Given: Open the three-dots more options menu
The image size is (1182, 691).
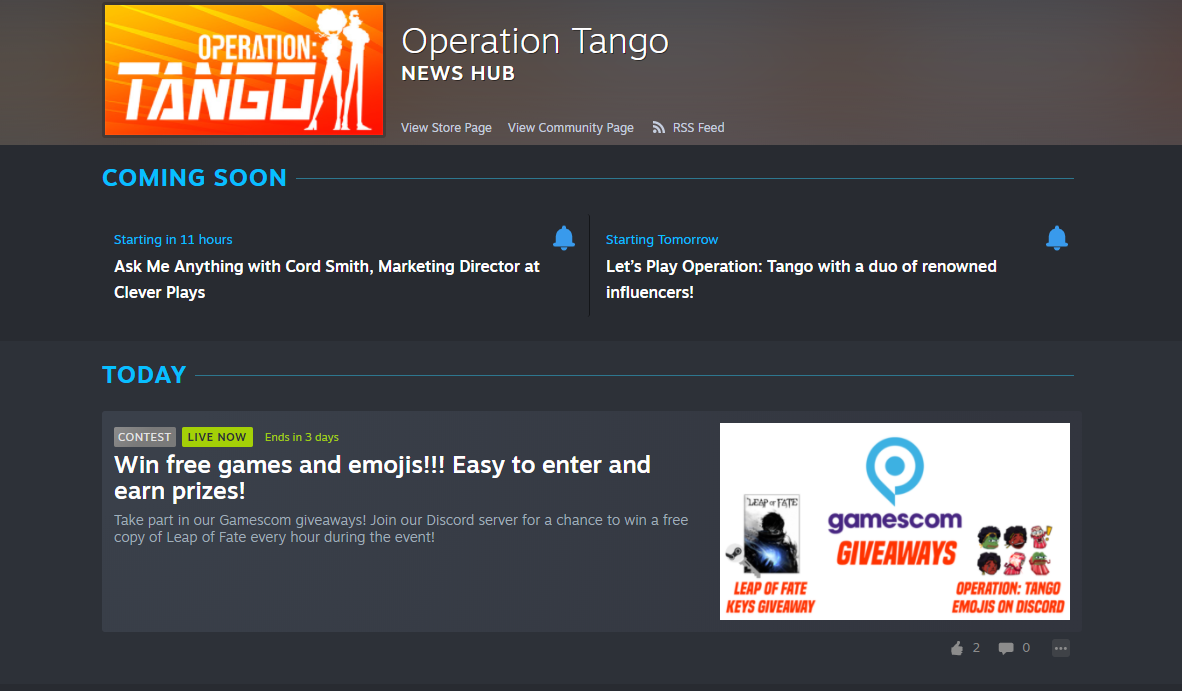Looking at the screenshot, I should point(1061,648).
